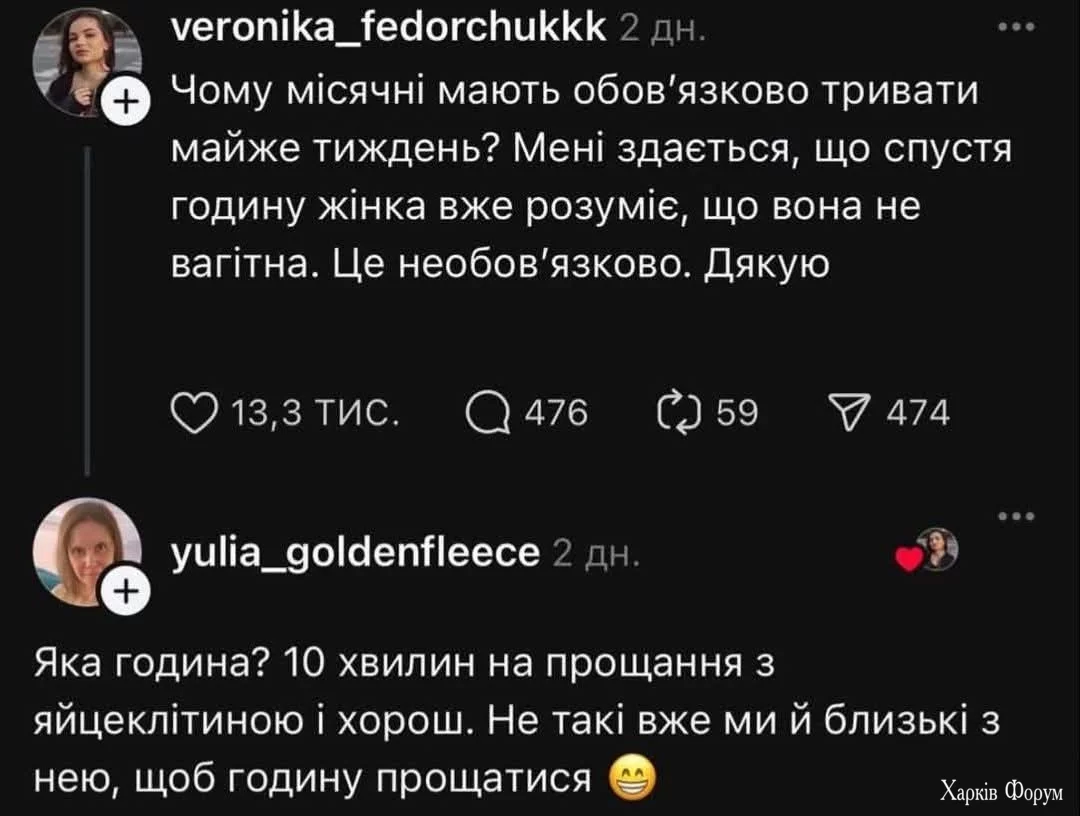Open comments via the speech bubble icon
Screen dimensions: 1080x816
[x=487, y=412]
